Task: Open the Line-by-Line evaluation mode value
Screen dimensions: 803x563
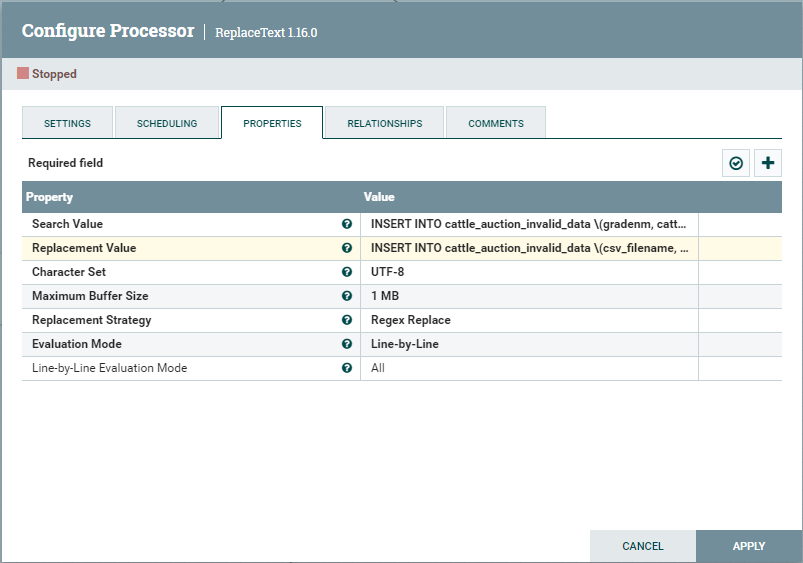Action: (405, 344)
